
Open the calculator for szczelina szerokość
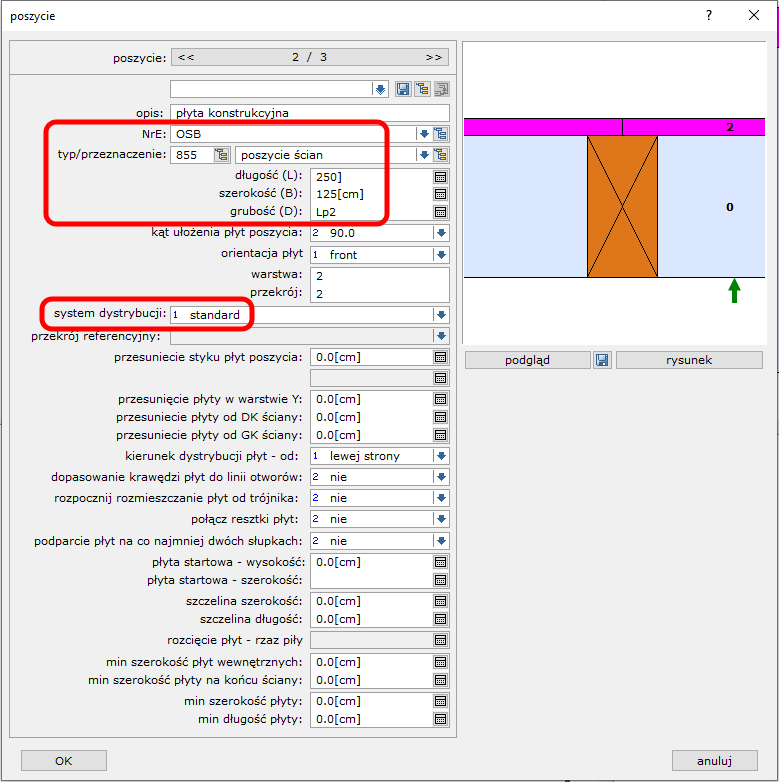pyautogui.click(x=440, y=601)
